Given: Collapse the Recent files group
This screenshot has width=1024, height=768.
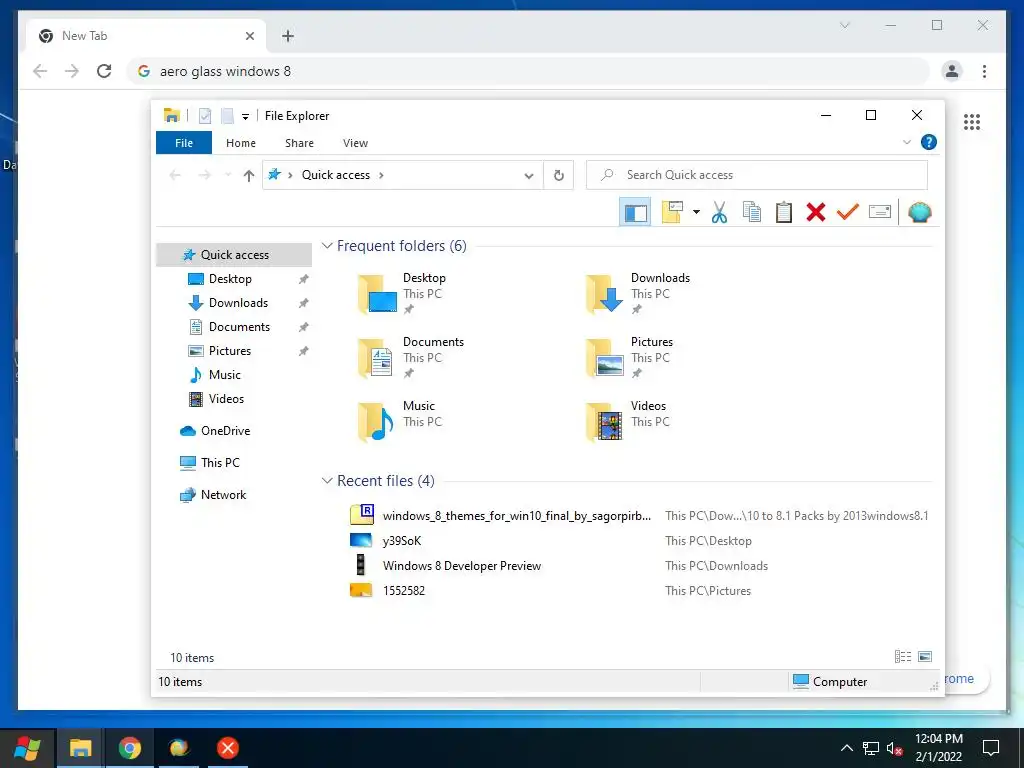Looking at the screenshot, I should [x=327, y=481].
